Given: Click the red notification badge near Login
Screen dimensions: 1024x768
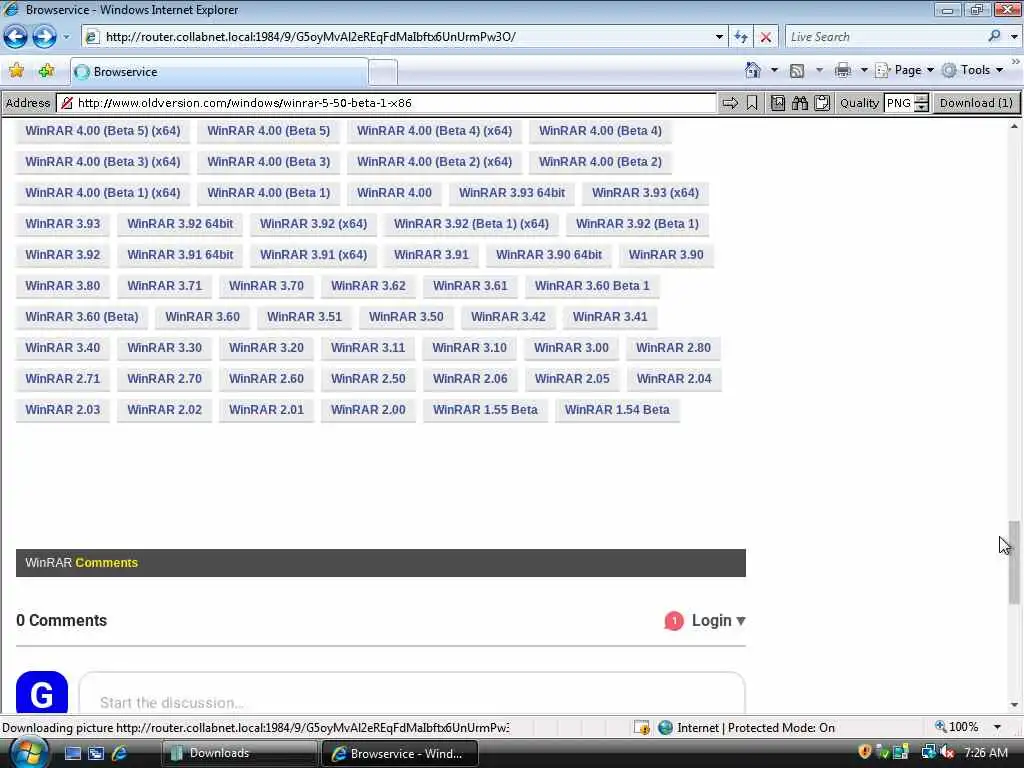Looking at the screenshot, I should pos(673,620).
